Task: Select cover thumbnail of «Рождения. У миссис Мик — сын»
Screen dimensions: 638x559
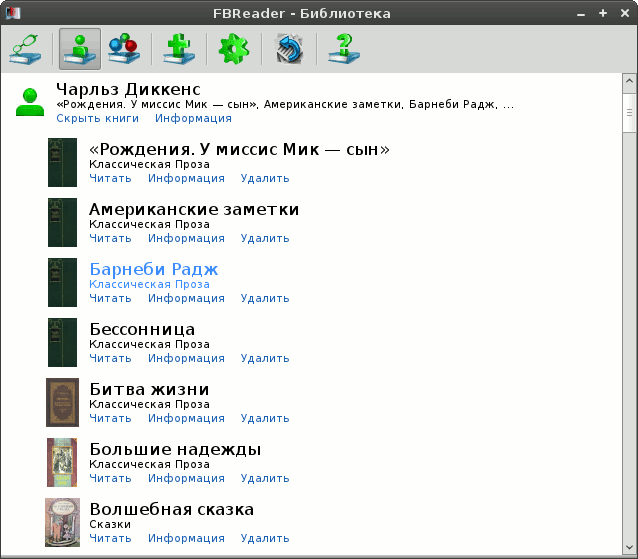Action: 62,162
